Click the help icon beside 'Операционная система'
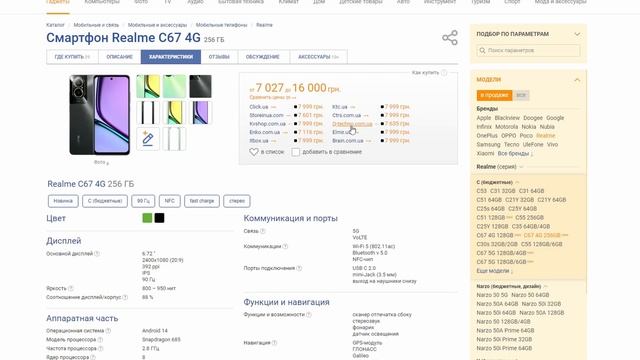Screen dimensions: 640x360 [108, 331]
